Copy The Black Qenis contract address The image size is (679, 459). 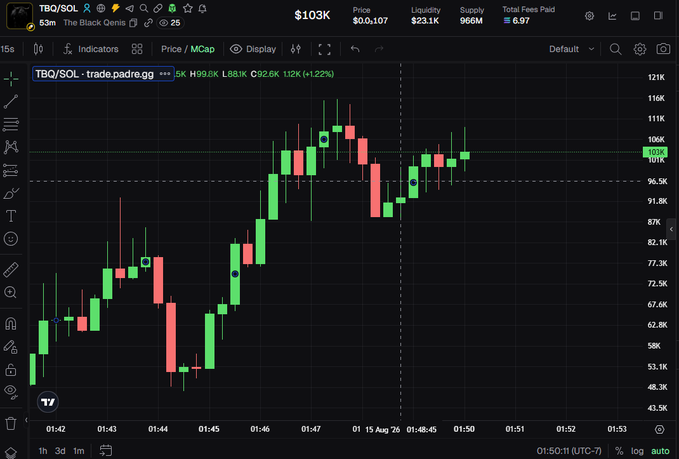[133, 23]
